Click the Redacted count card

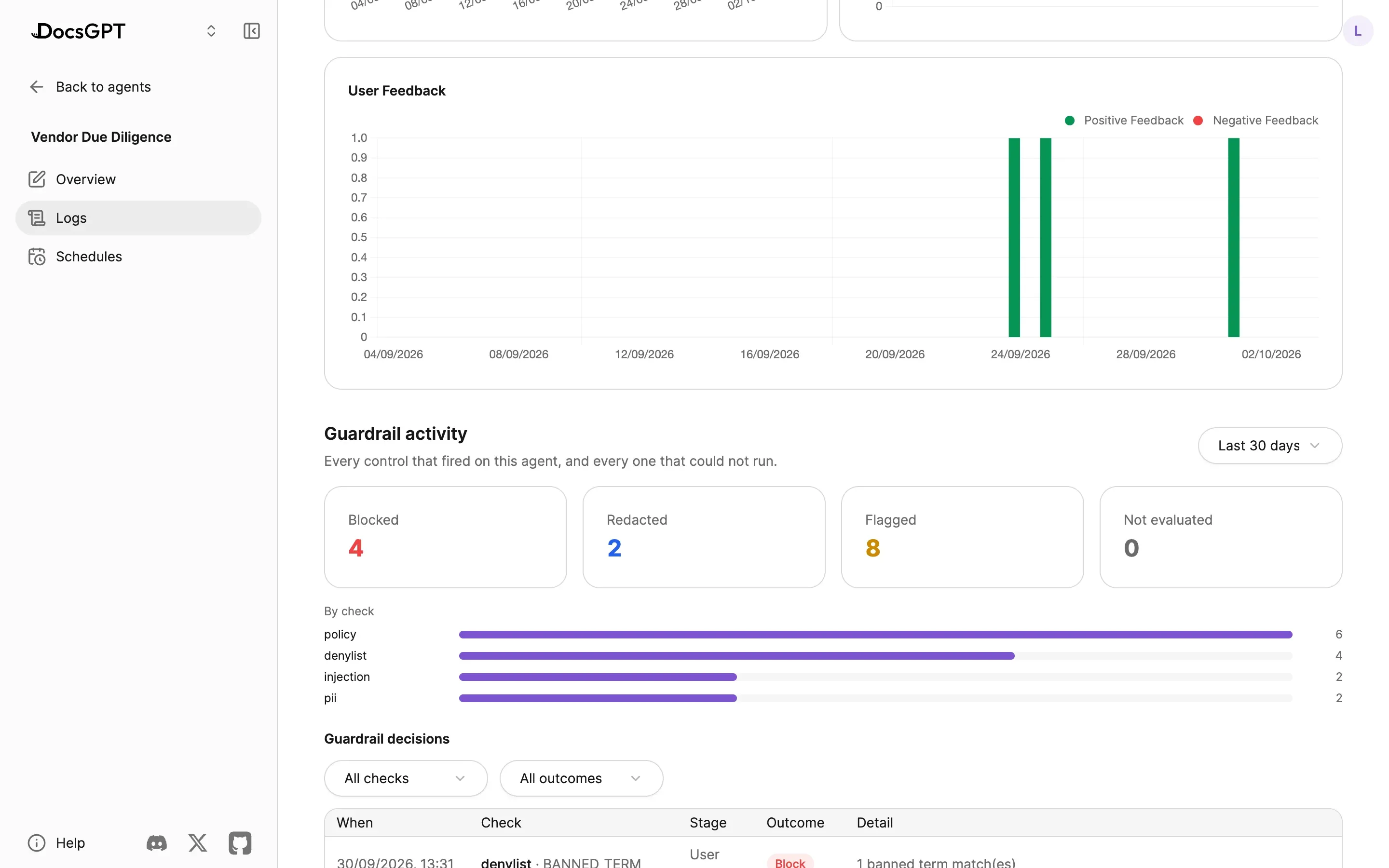[704, 537]
